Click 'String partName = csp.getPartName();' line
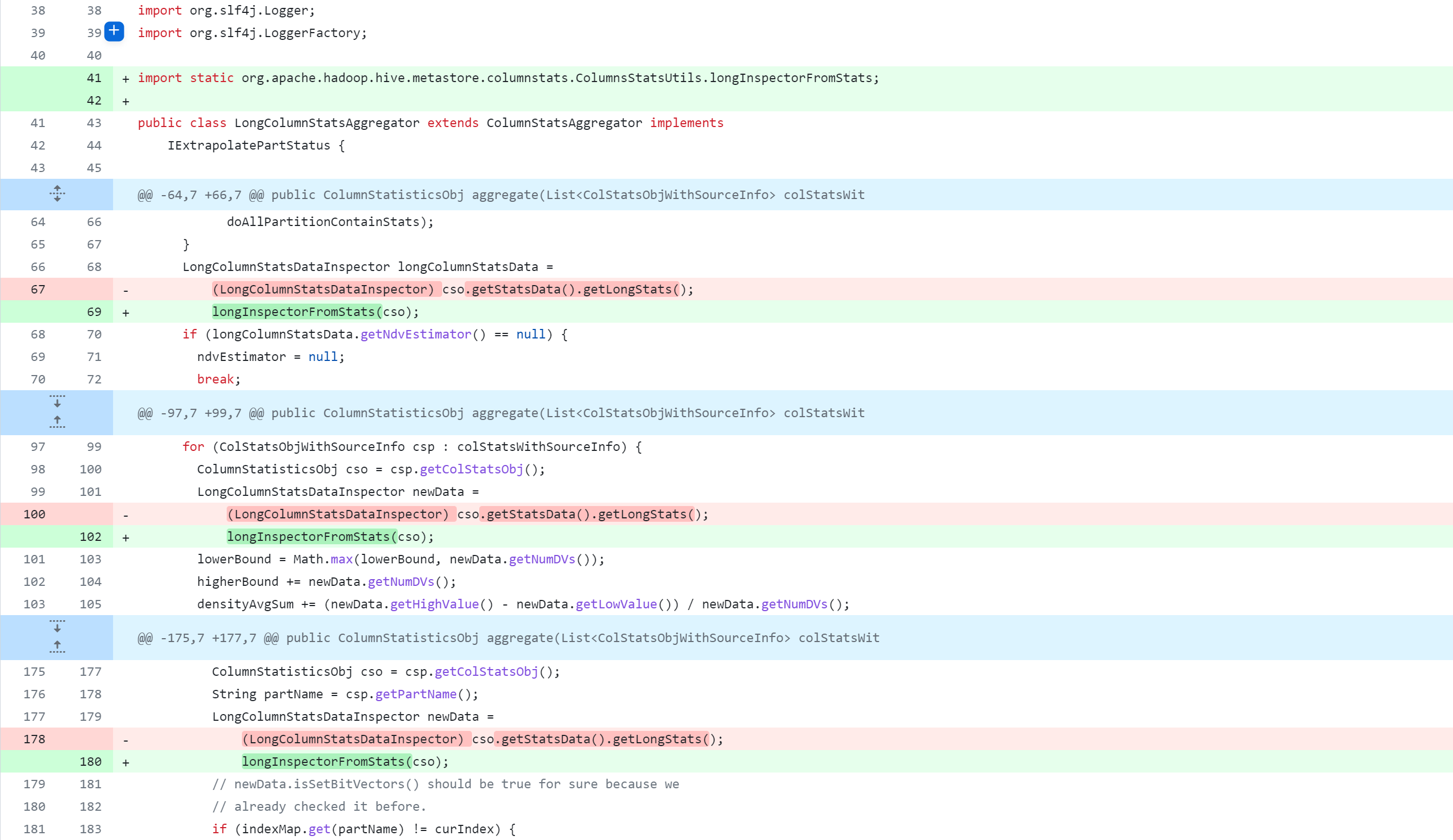The height and width of the screenshot is (840, 1453). coord(345,694)
